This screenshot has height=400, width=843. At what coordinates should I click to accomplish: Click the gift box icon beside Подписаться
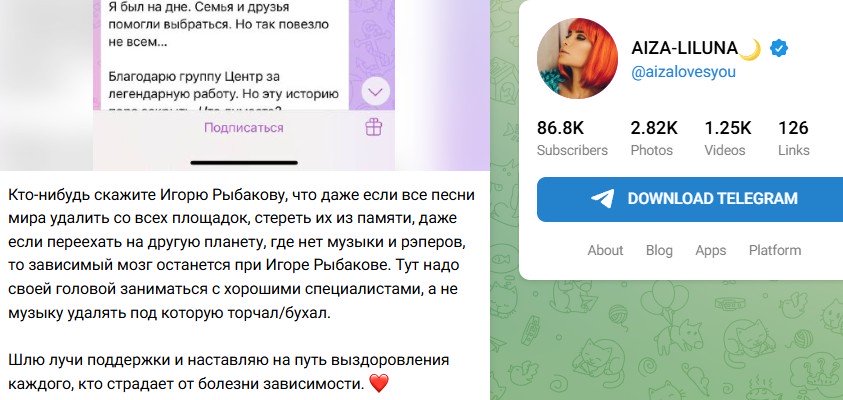[374, 127]
